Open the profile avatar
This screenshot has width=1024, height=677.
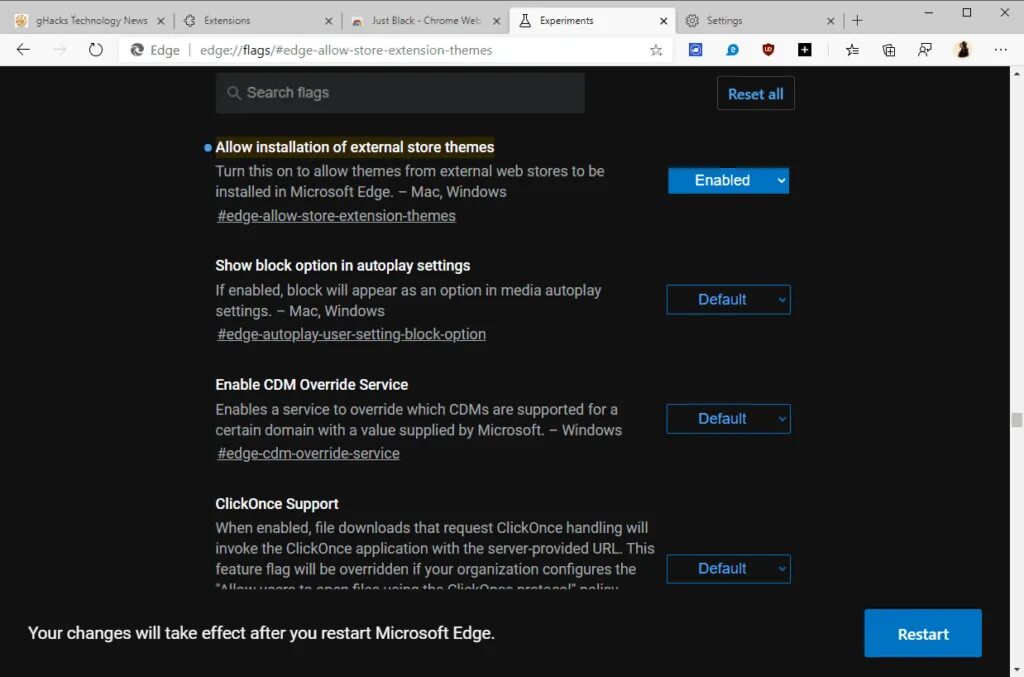tap(963, 50)
